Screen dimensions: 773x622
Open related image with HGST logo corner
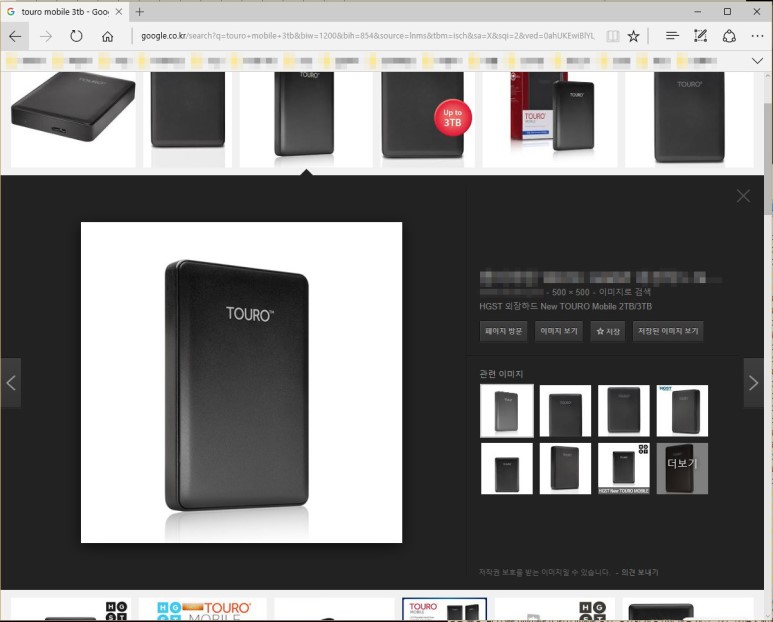click(x=682, y=411)
